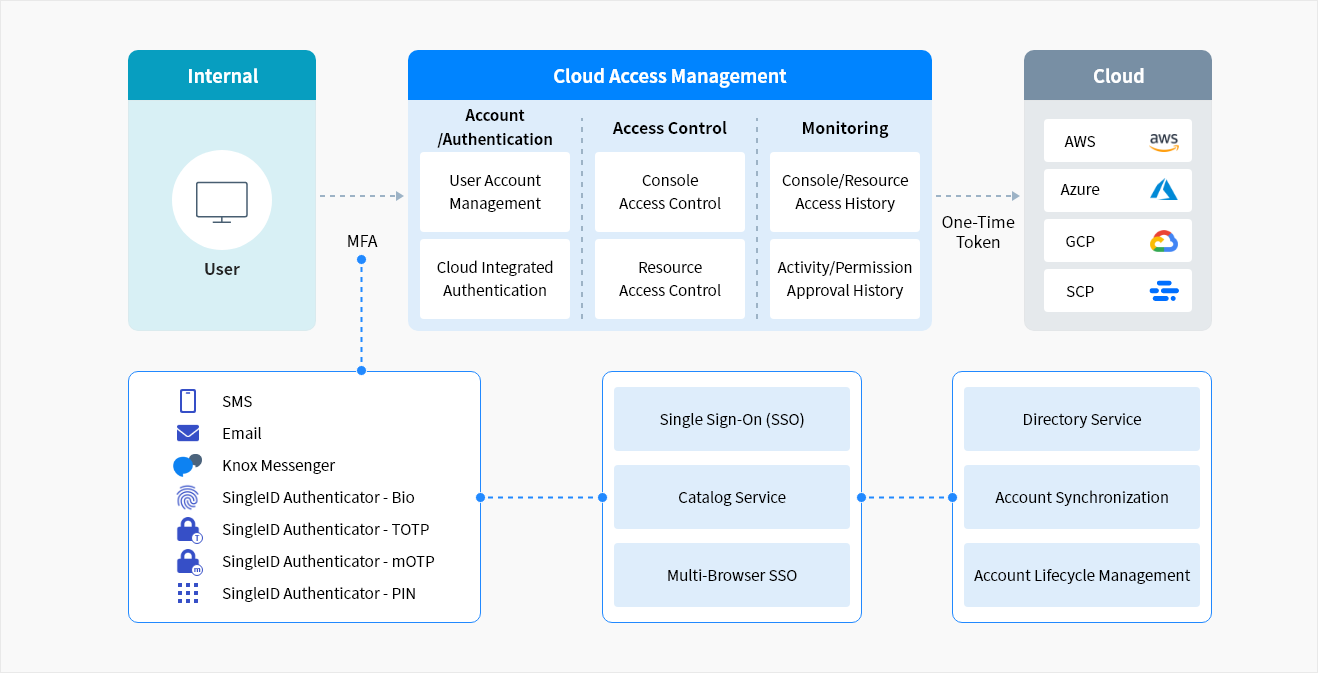Open the Directory Service box
This screenshot has height=673, width=1318.
tap(1081, 419)
